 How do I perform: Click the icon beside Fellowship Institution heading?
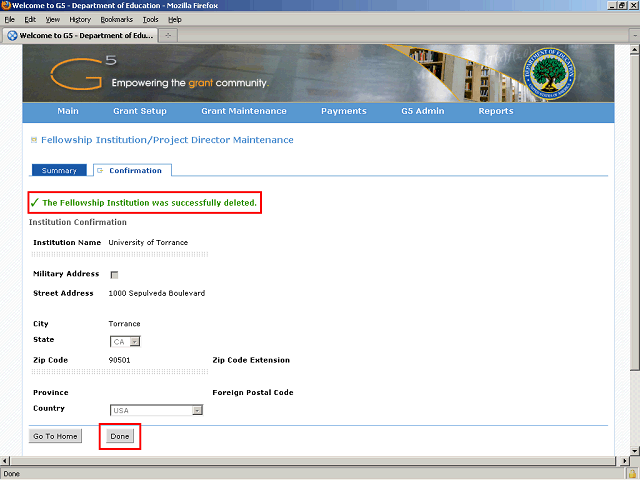[34, 140]
